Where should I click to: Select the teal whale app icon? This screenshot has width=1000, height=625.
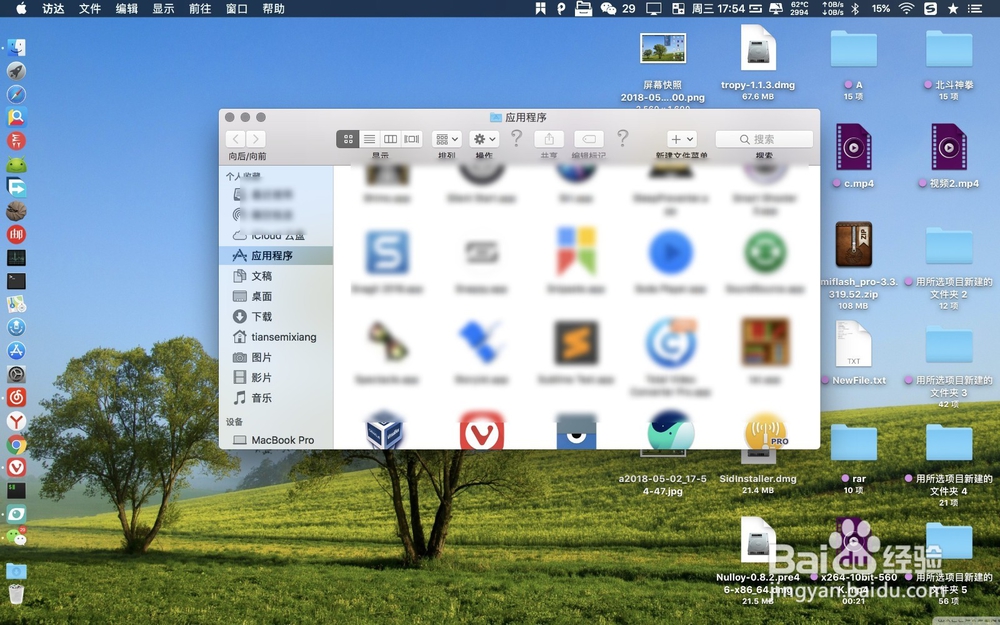[x=670, y=430]
